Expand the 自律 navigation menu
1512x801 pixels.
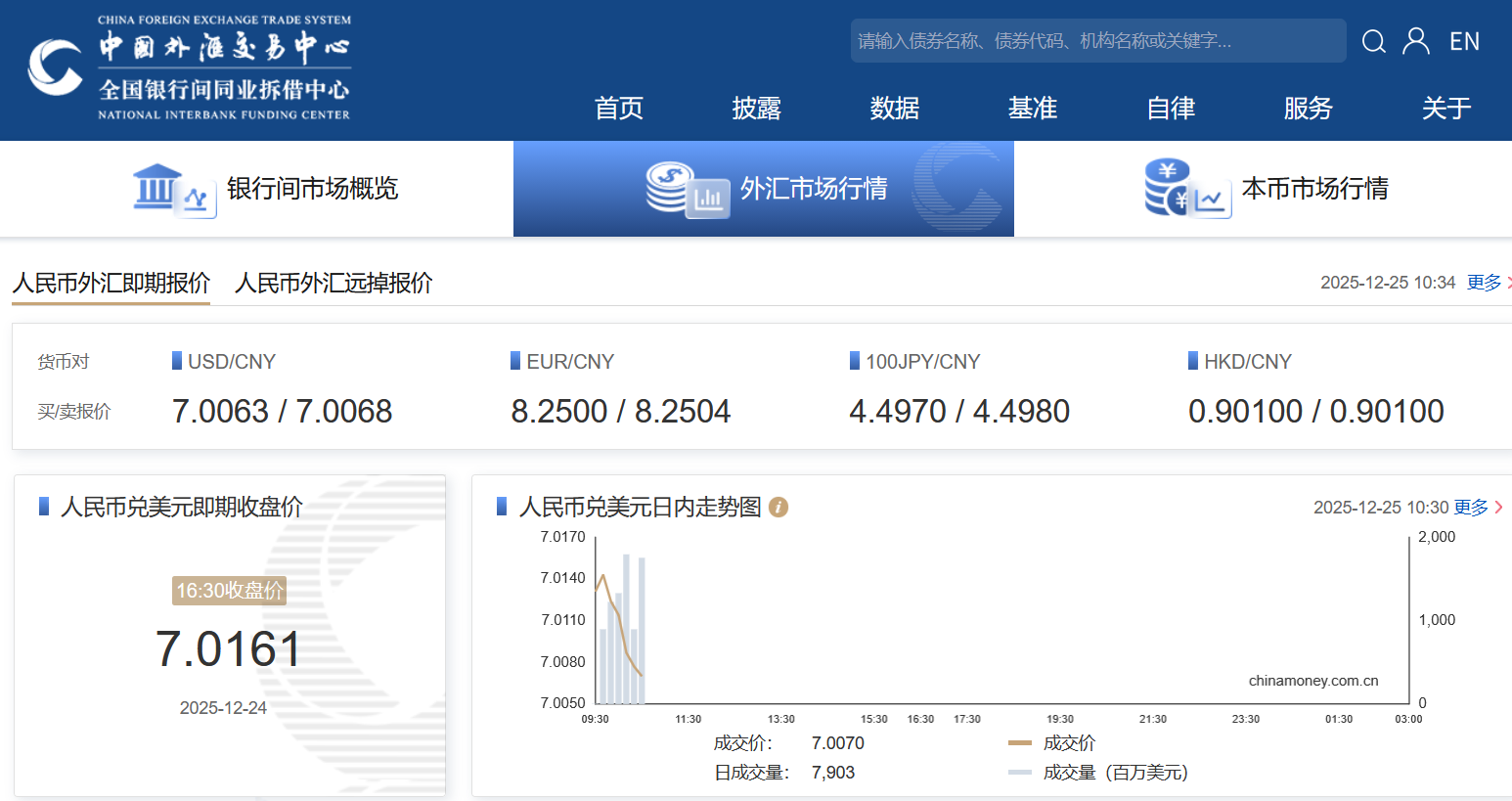[1171, 108]
